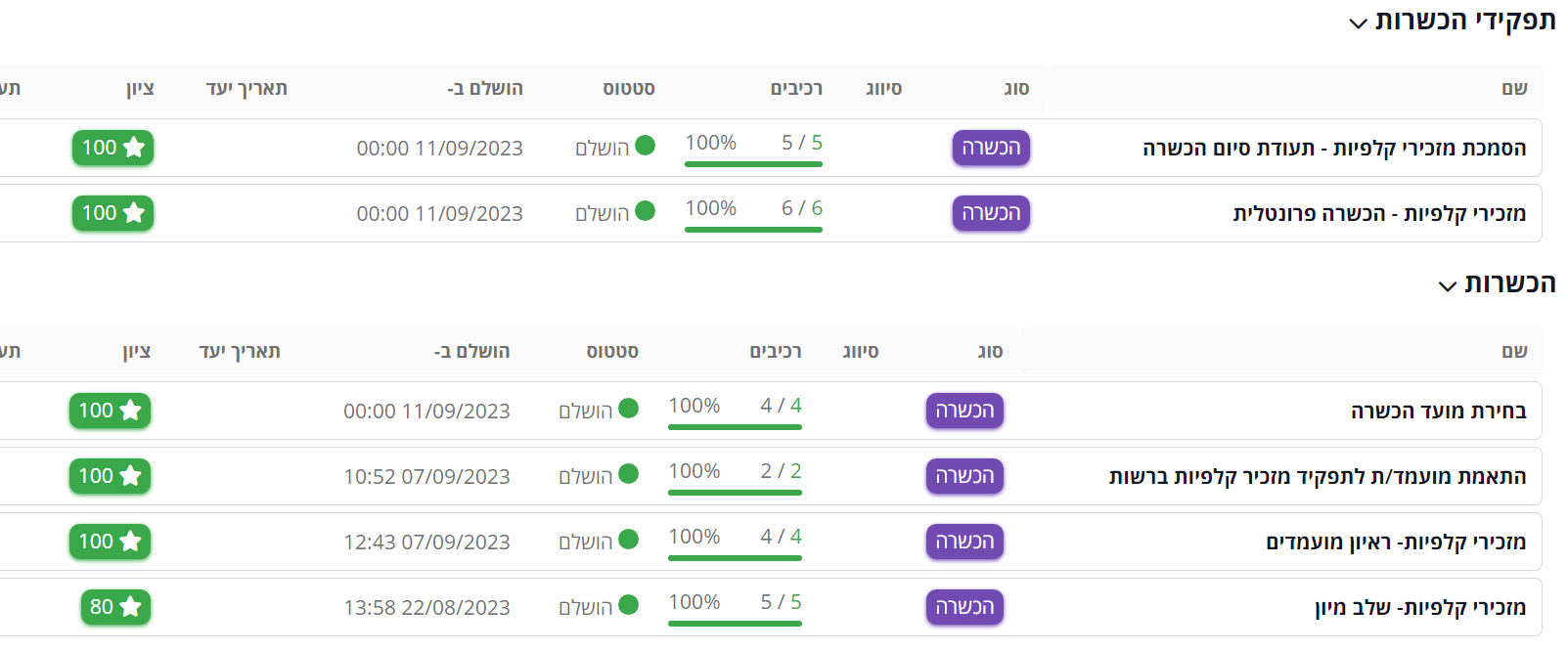1568x651 pixels.
Task: Sort top table by ציון column header
Action: pyautogui.click(x=140, y=89)
